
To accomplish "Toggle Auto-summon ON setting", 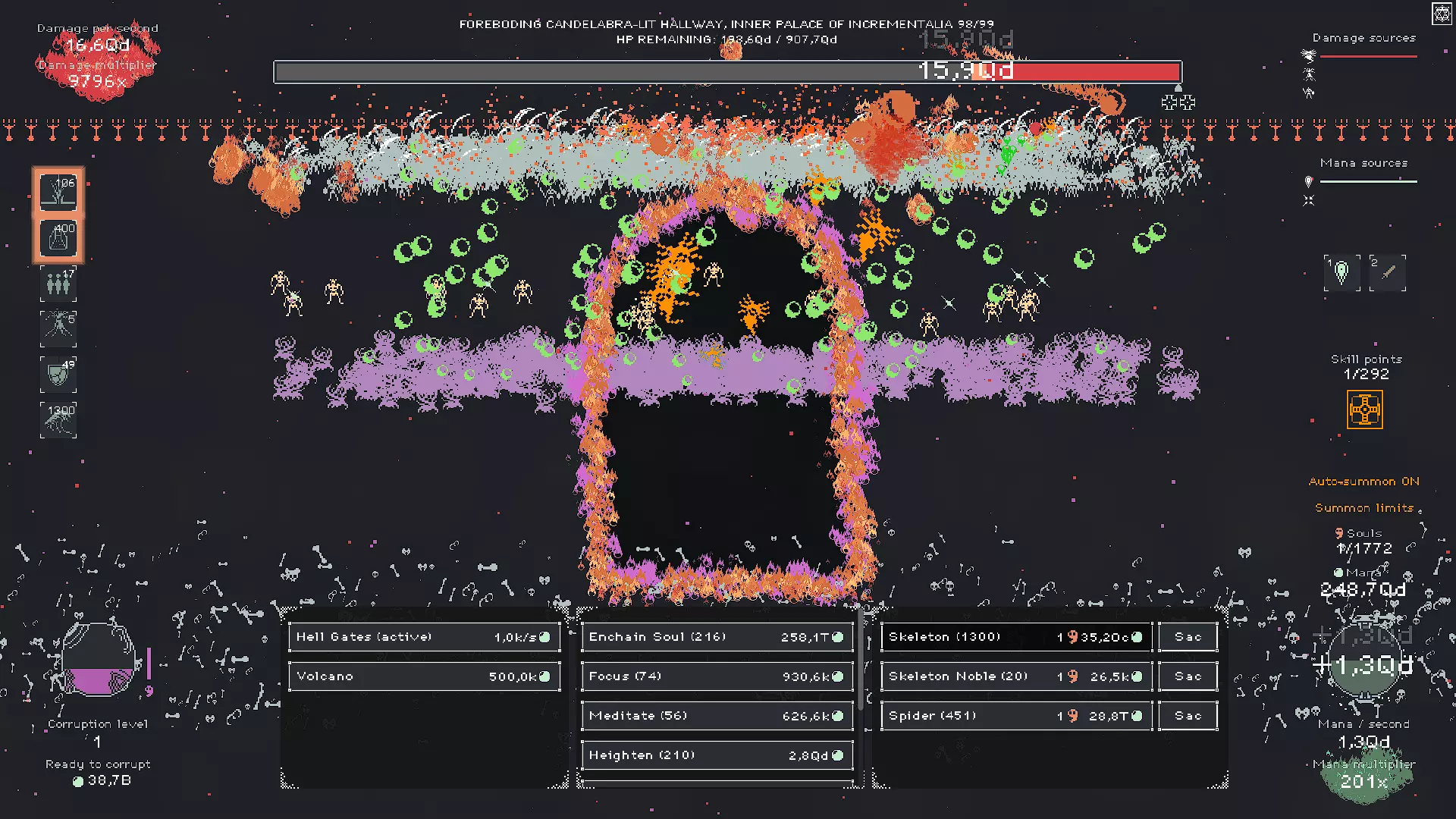I will (x=1363, y=482).
